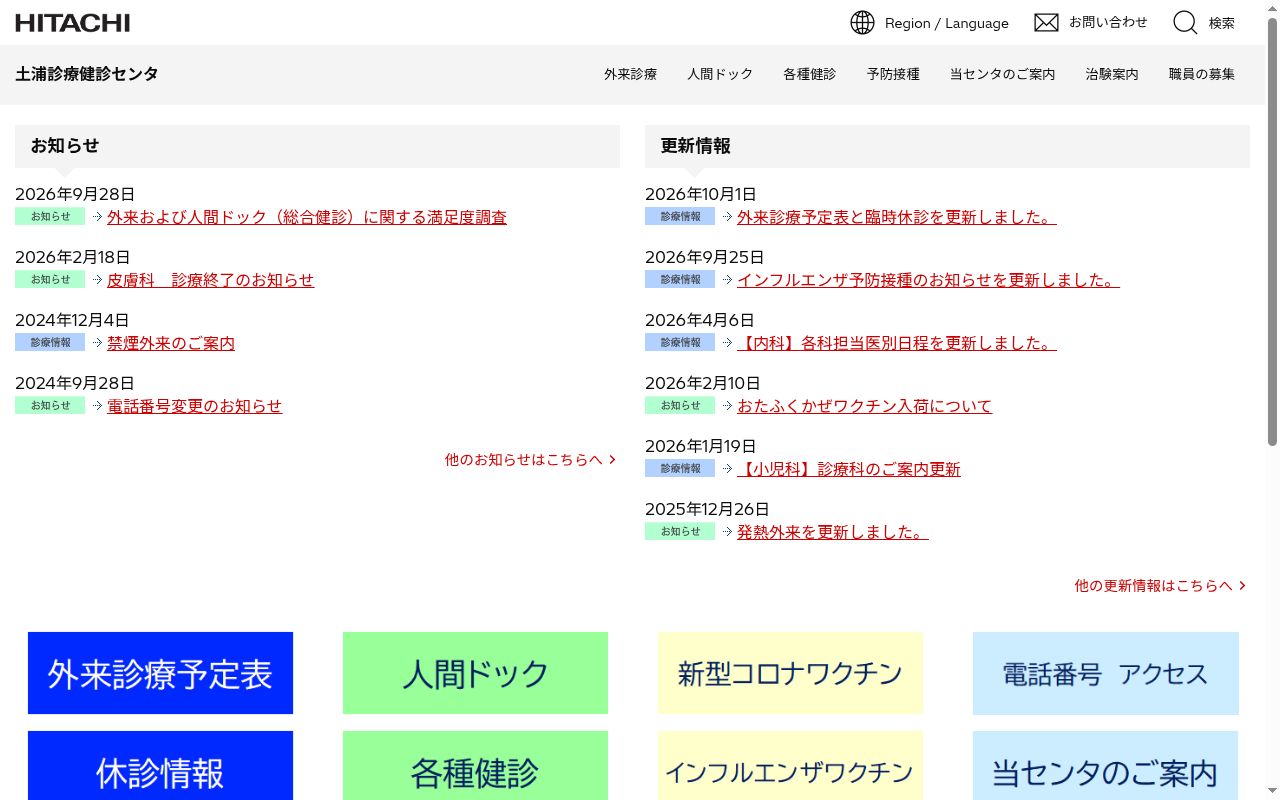The image size is (1280, 800).
Task: Click the green 人間ドック banner
Action: [475, 673]
